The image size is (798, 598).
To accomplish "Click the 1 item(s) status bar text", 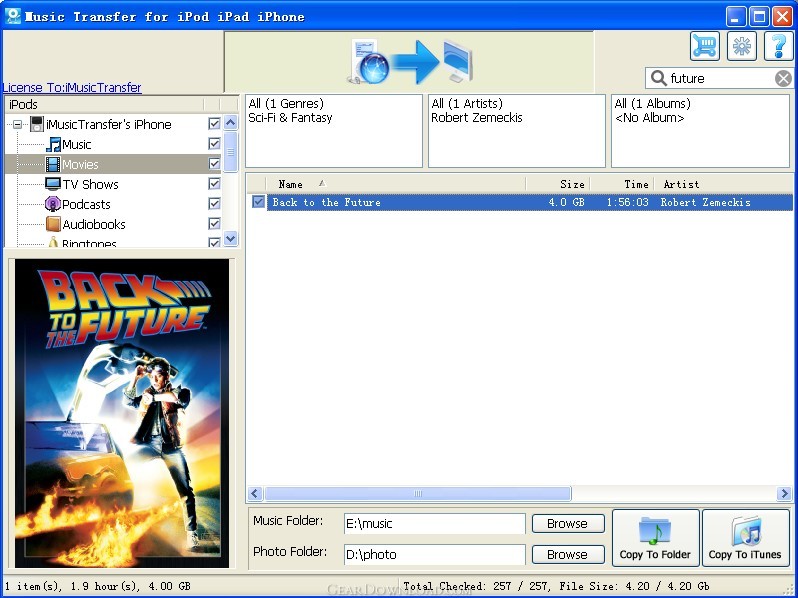I will pos(97,586).
